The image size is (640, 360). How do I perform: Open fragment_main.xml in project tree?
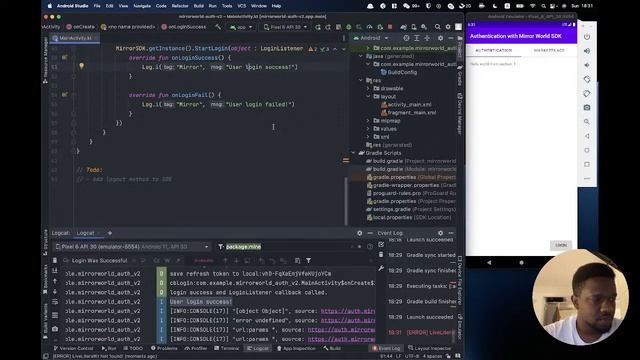408,113
